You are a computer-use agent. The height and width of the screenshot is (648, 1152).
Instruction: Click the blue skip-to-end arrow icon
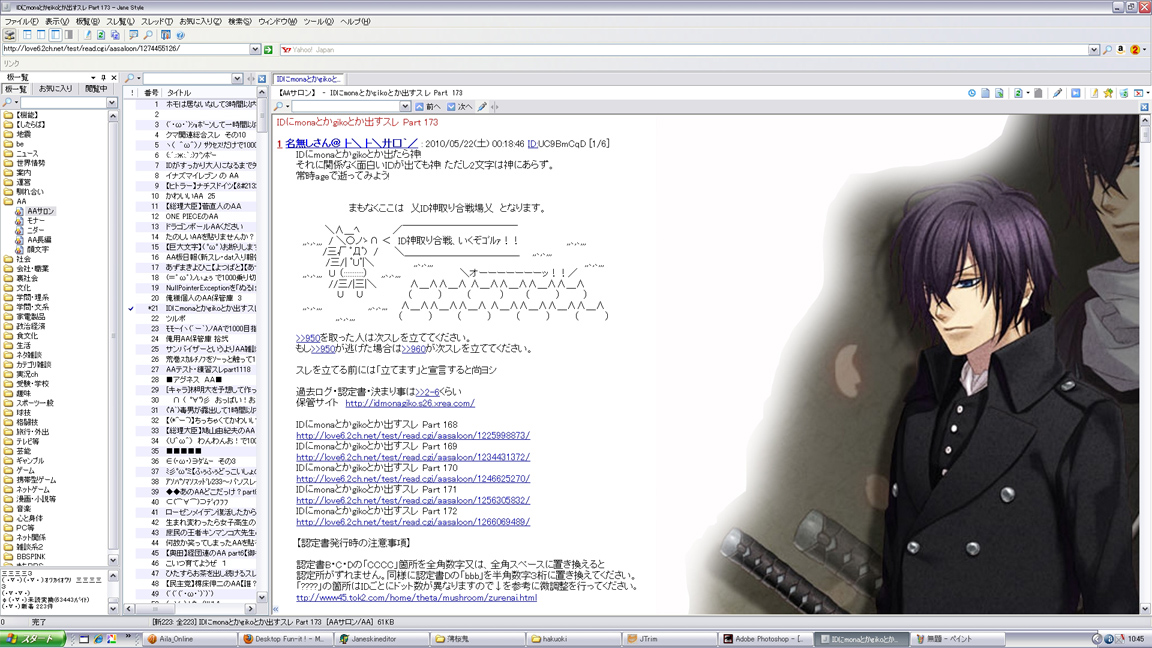[x=1076, y=93]
